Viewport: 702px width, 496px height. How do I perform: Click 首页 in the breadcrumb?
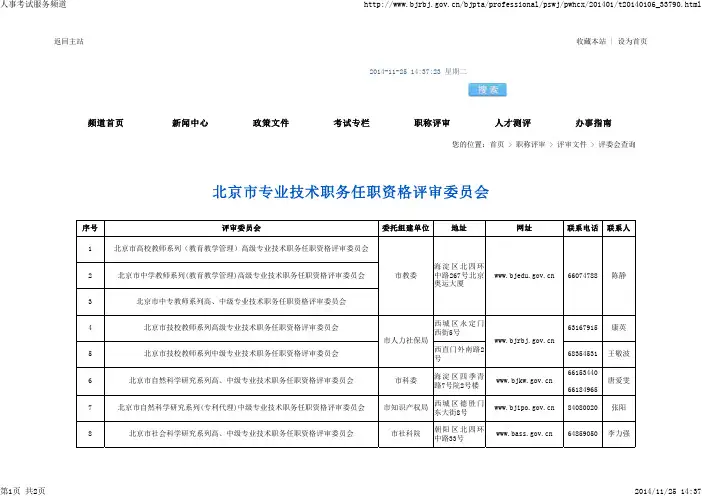coord(496,145)
